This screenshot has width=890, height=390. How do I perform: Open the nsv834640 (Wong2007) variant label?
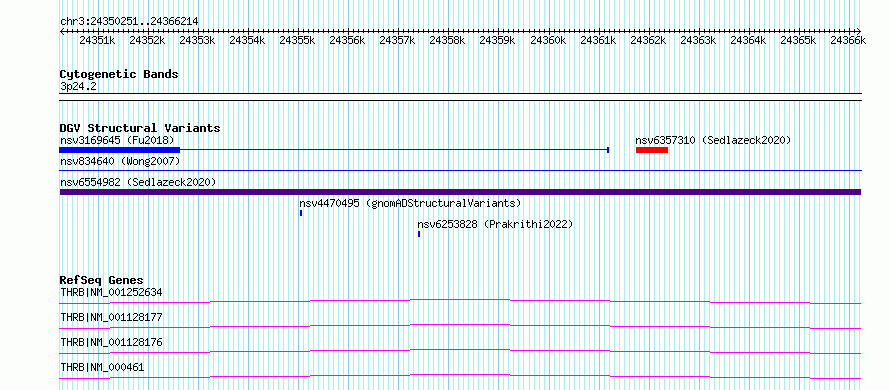pyautogui.click(x=120, y=162)
